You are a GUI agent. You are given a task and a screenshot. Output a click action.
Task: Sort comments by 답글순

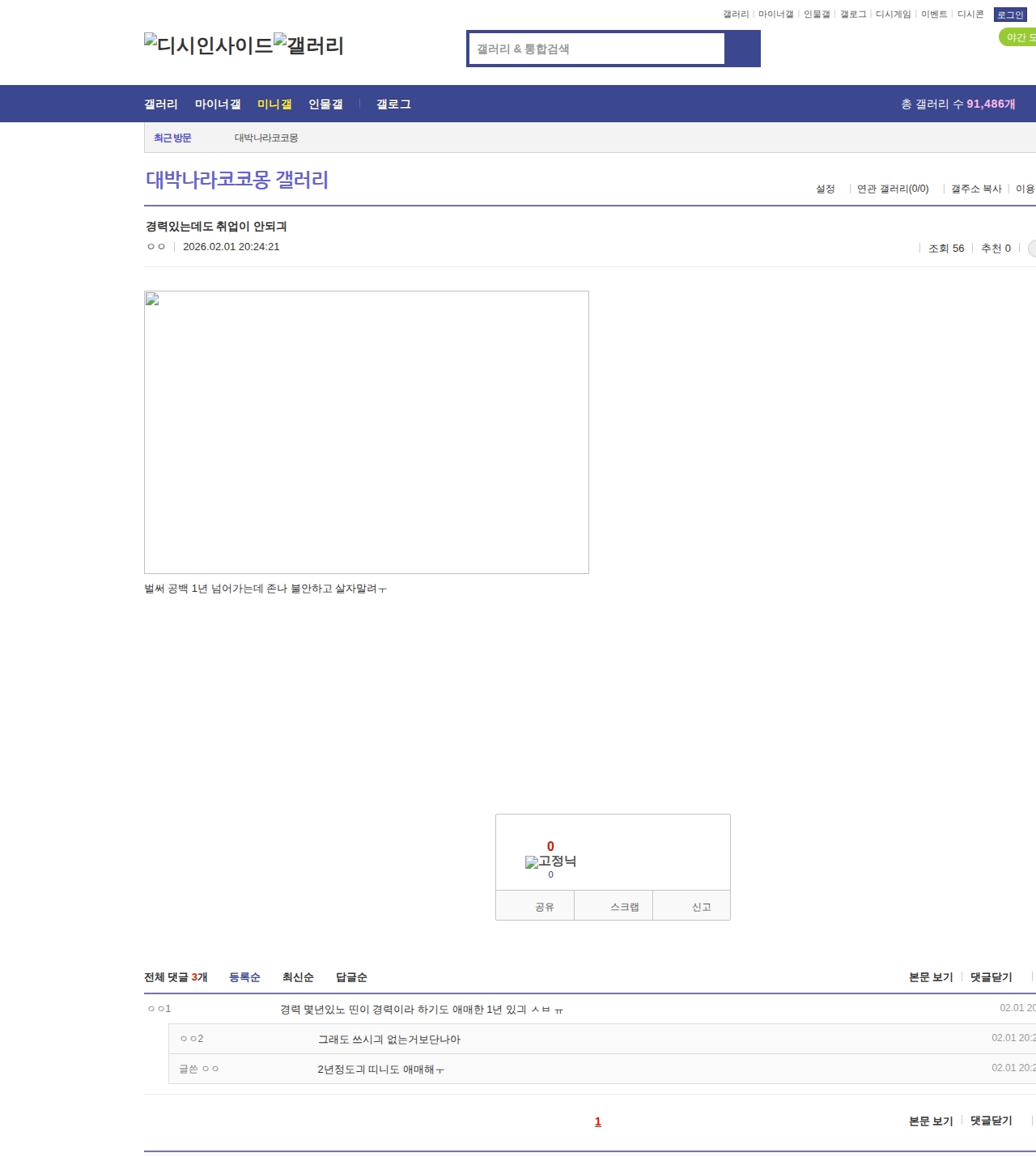point(351,977)
